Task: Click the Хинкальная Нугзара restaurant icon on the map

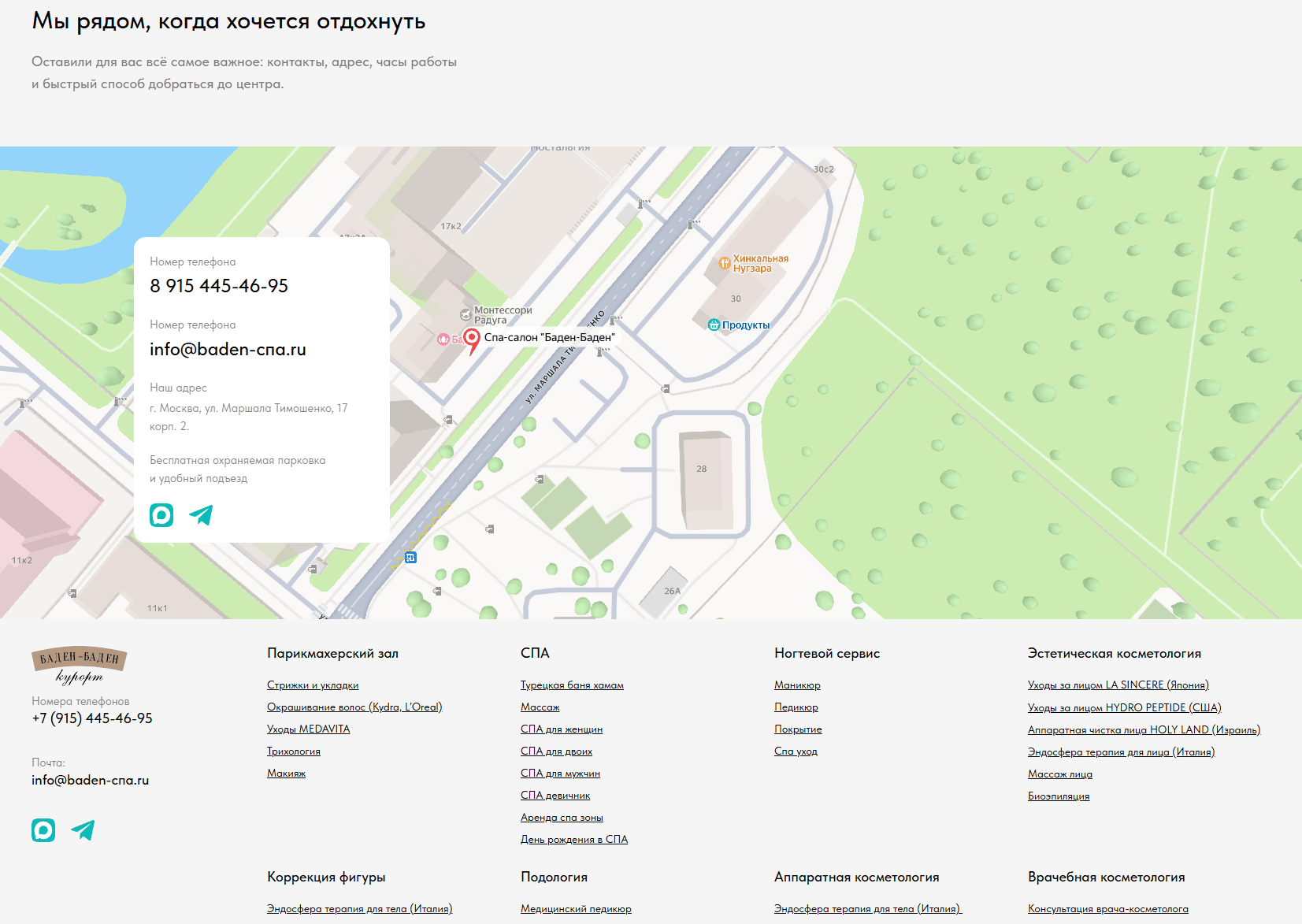Action: tap(725, 263)
